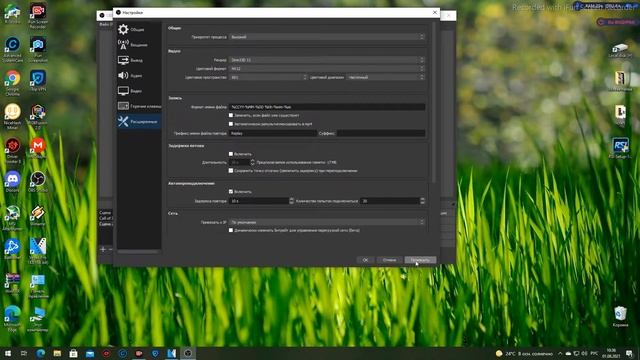Click the plus button under OBS scenes
Viewport: 640px width, 360px height.
pos(103,249)
